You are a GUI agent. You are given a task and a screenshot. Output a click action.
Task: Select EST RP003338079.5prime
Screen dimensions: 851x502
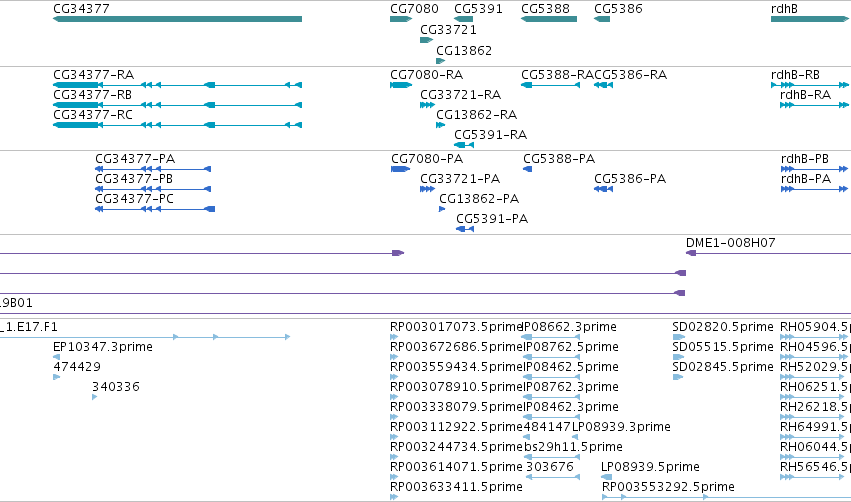pyautogui.click(x=394, y=417)
